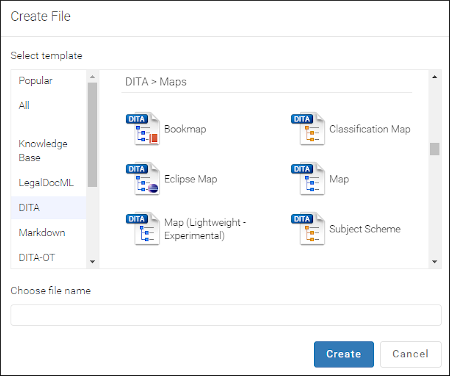
Task: Click the Create button
Action: pyautogui.click(x=344, y=354)
